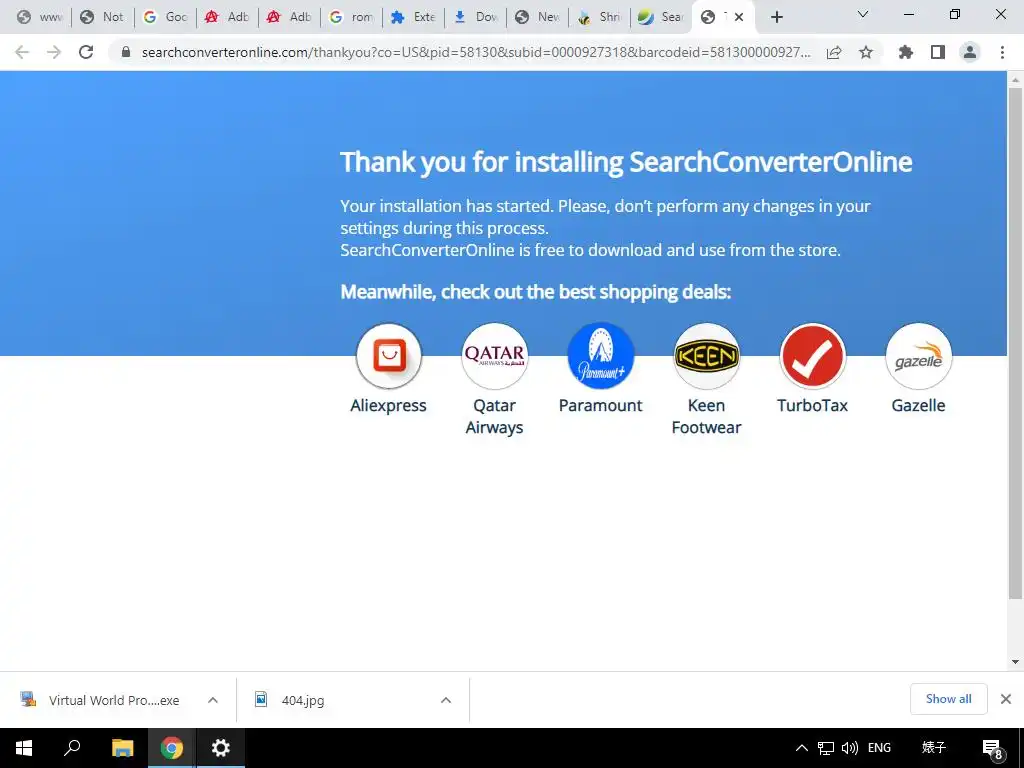The height and width of the screenshot is (768, 1024).
Task: Click the Paramount text label
Action: click(601, 406)
